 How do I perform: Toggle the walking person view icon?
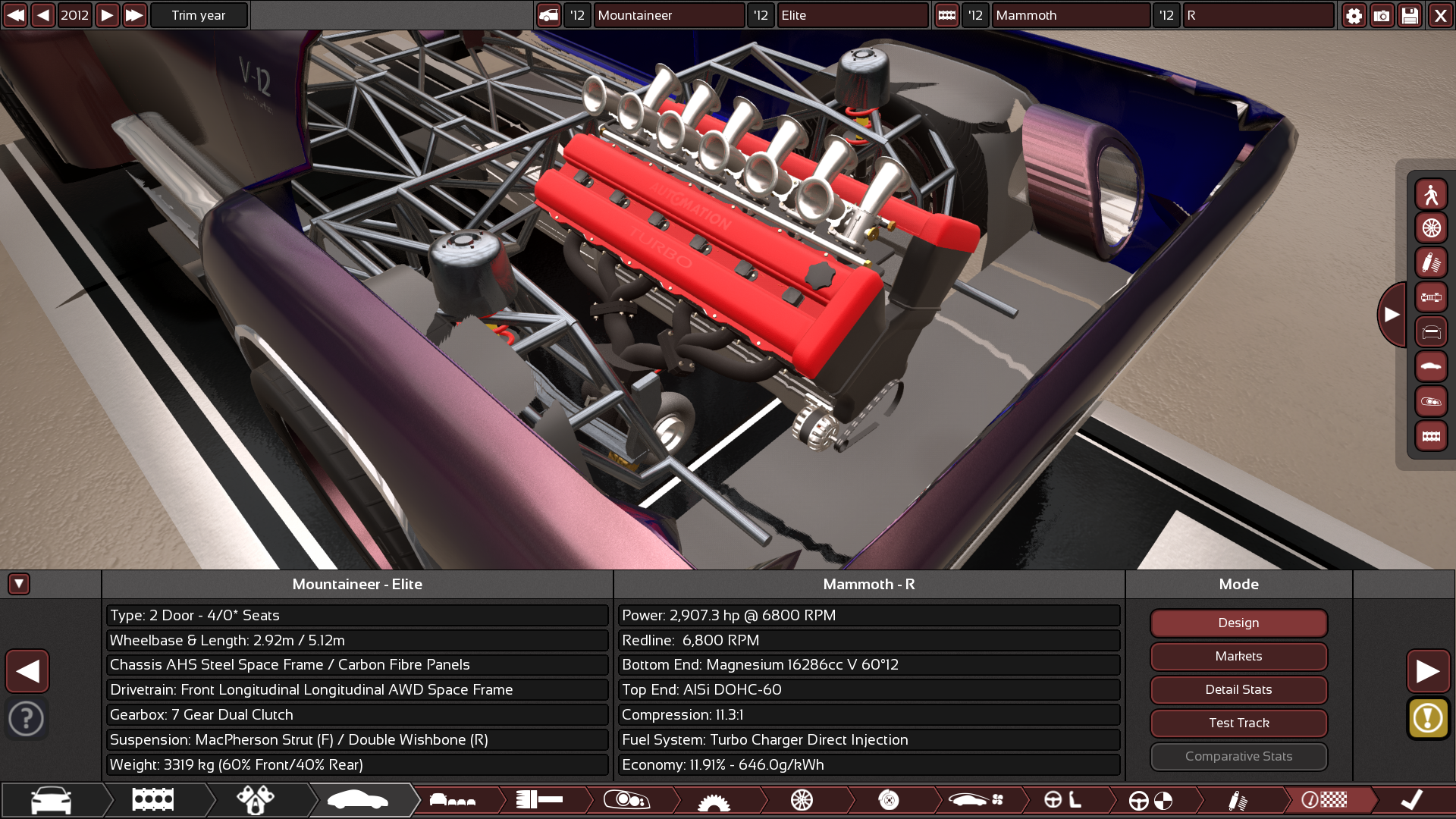pyautogui.click(x=1431, y=195)
